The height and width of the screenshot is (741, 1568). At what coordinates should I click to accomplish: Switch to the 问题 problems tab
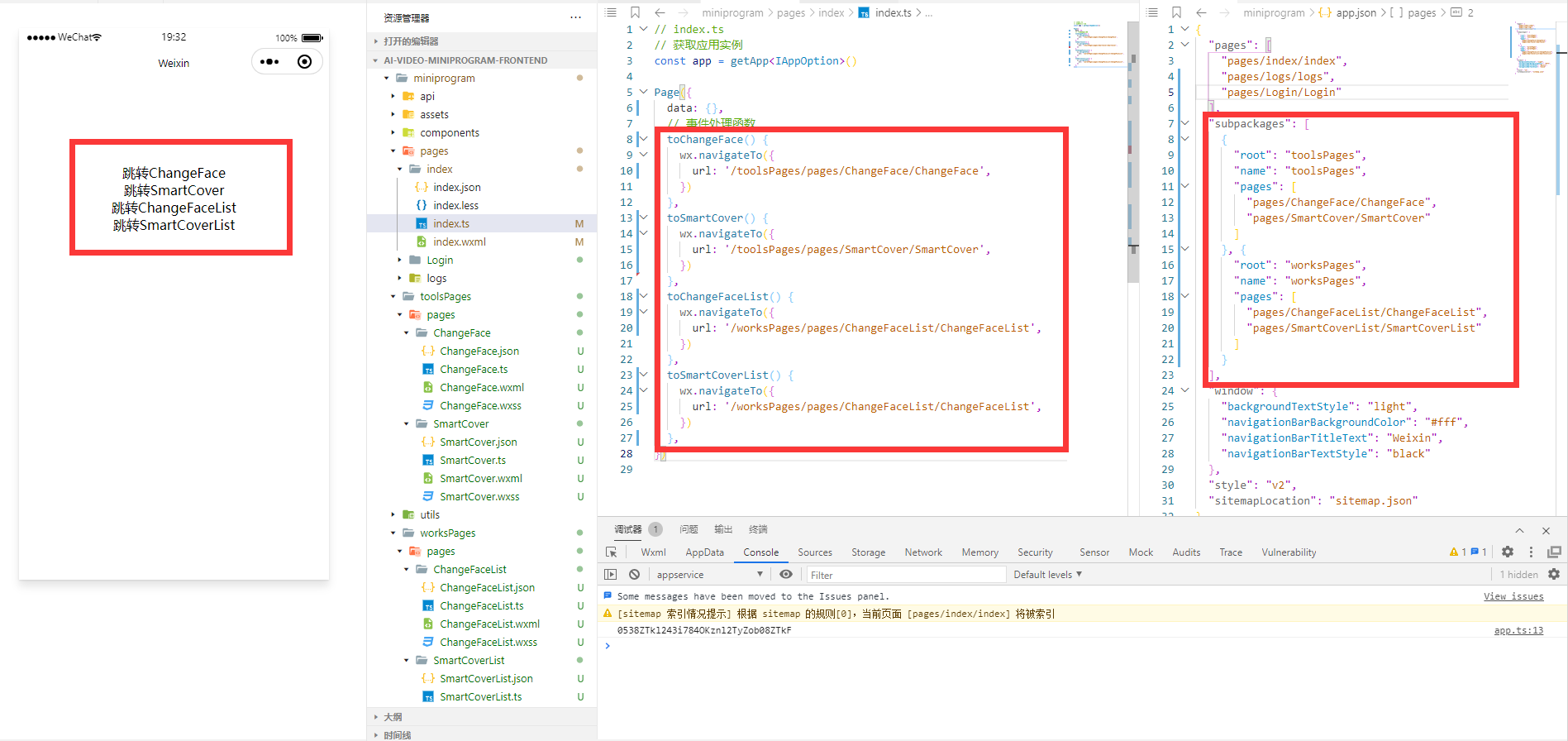[x=689, y=529]
